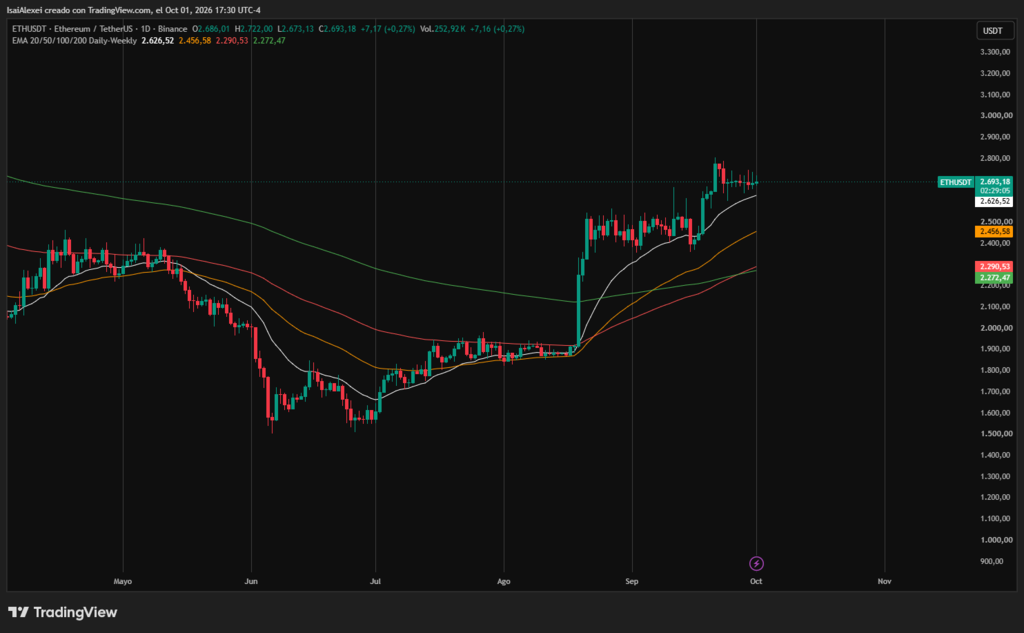Screen dimensions: 1024x633
Task: Click the 1.500,00 price axis label
Action: click(995, 433)
